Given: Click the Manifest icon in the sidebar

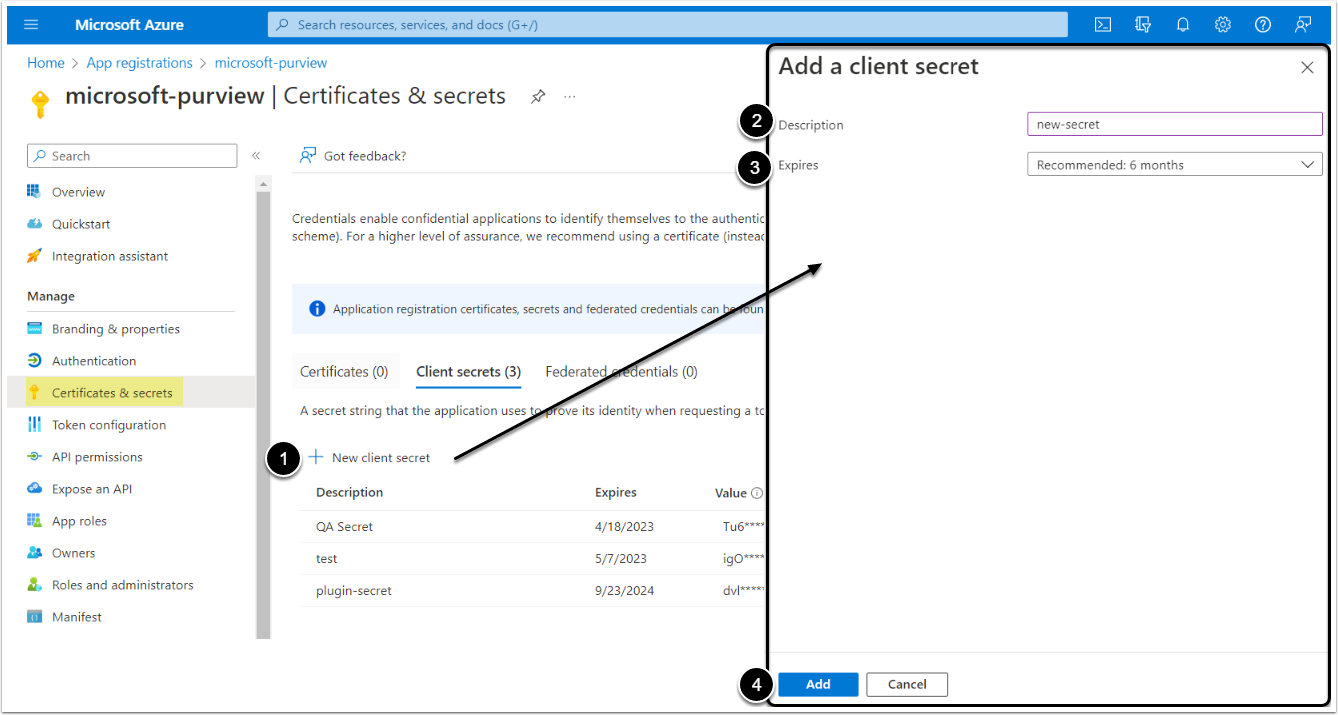Looking at the screenshot, I should tap(34, 617).
